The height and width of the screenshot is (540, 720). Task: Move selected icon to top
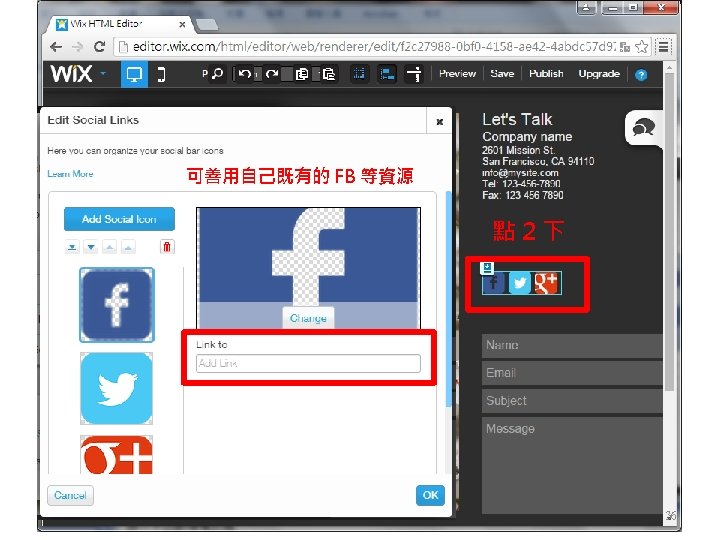[128, 247]
